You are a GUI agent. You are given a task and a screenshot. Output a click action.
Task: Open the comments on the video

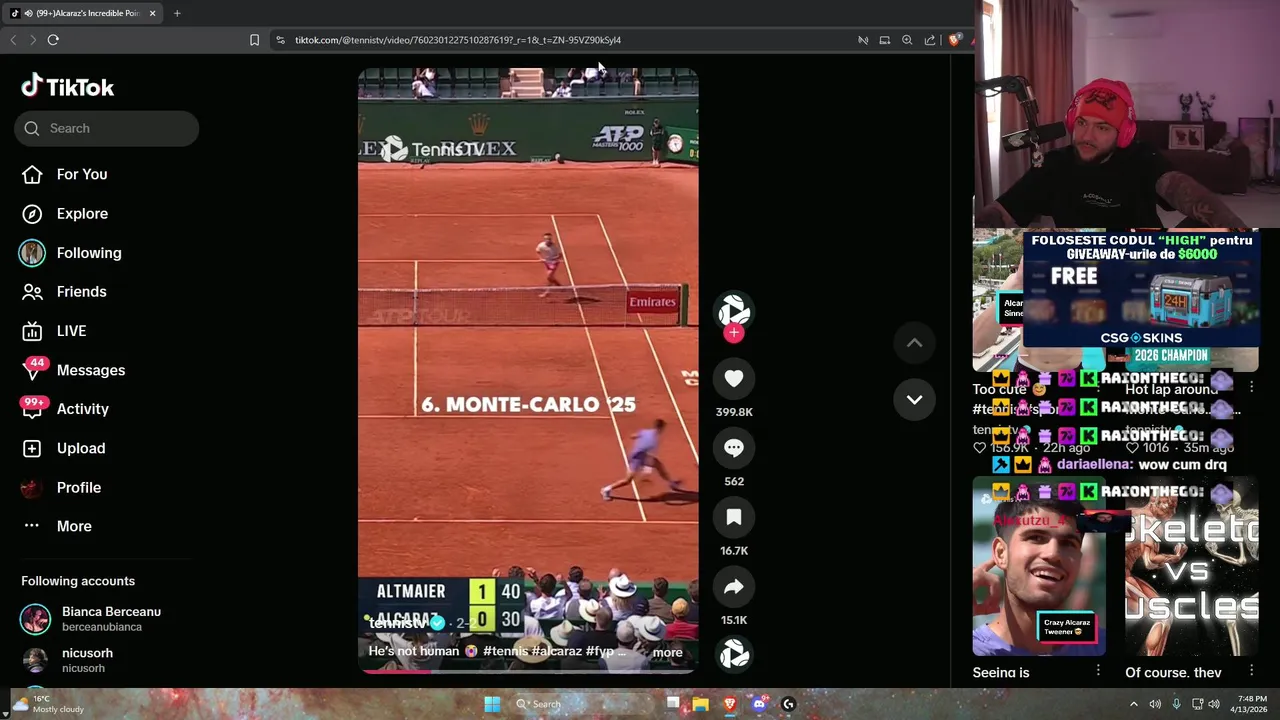734,448
